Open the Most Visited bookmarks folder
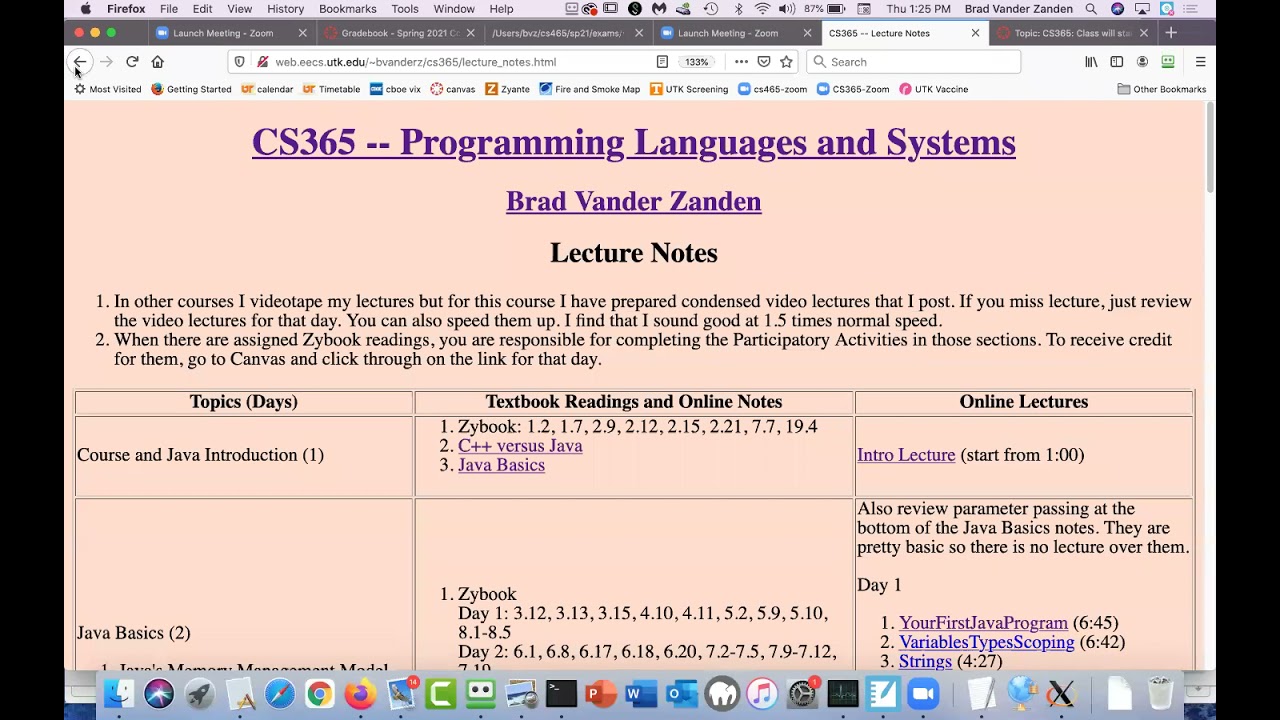Viewport: 1280px width, 720px height. 108,89
